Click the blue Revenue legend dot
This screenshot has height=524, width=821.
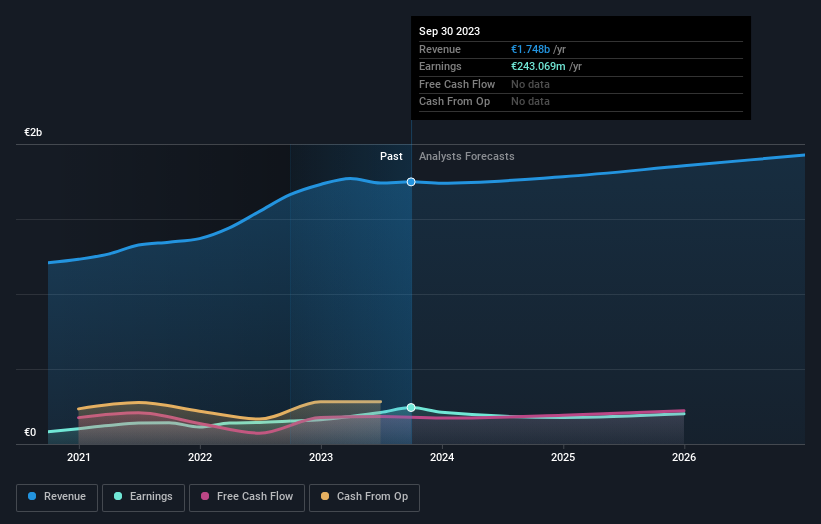click(32, 496)
